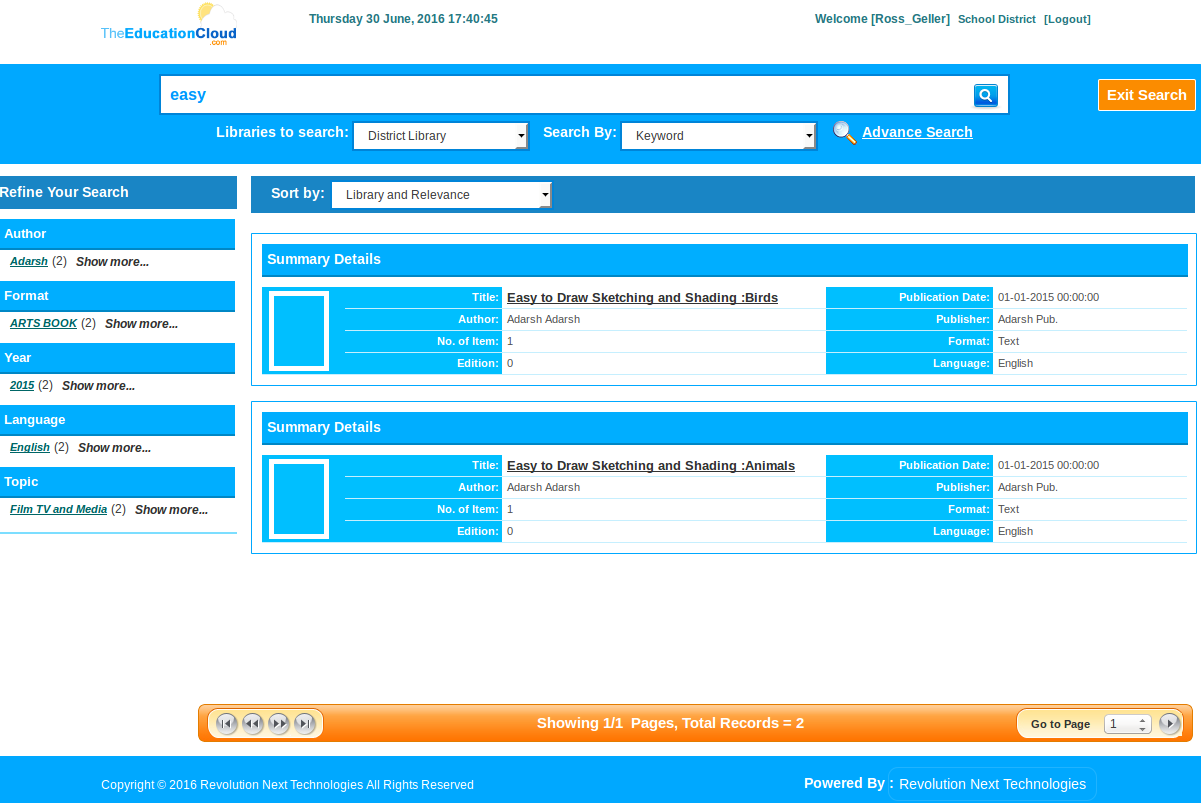Open the Libraries to search dropdown
This screenshot has width=1201, height=803.
point(440,136)
